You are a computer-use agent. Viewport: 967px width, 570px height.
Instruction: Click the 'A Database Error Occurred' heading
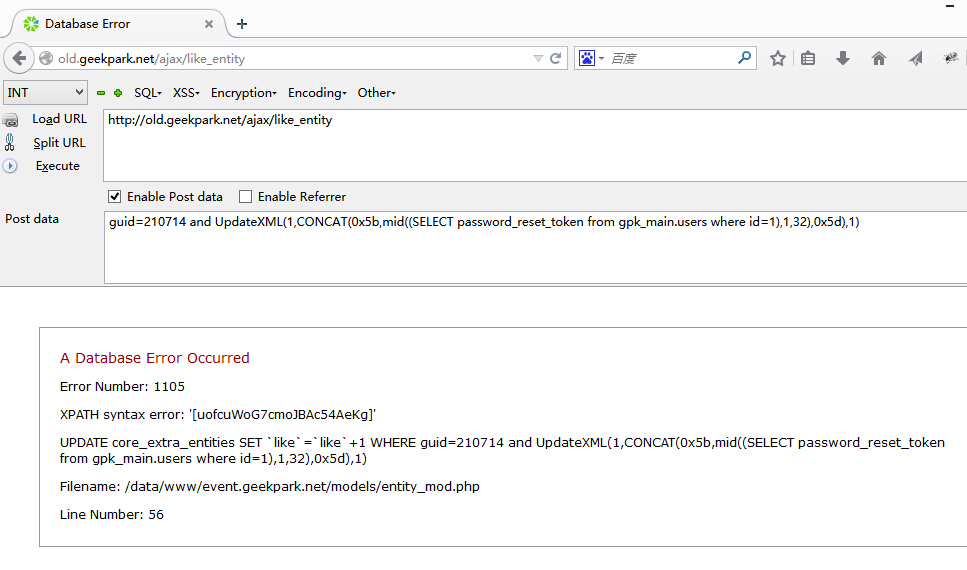(x=155, y=358)
